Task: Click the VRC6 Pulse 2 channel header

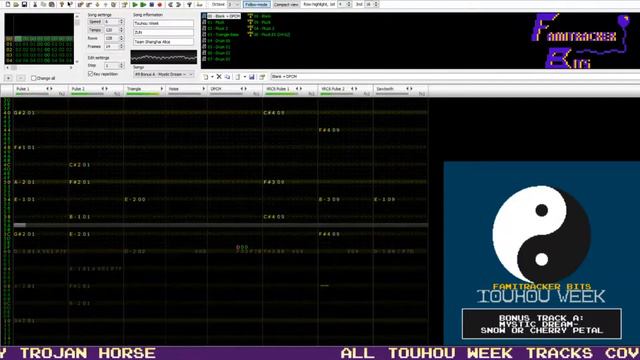Action: pos(345,91)
